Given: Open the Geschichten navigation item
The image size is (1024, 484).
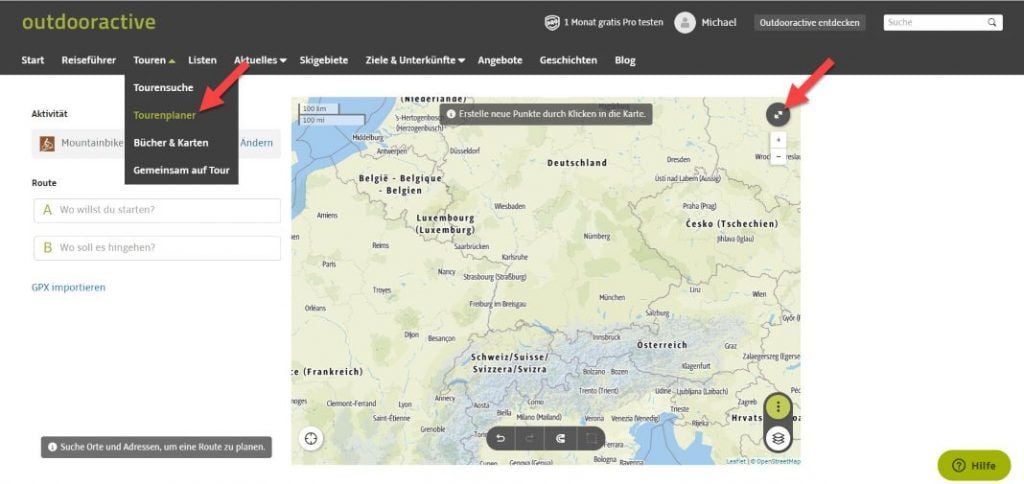Looking at the screenshot, I should pos(568,60).
